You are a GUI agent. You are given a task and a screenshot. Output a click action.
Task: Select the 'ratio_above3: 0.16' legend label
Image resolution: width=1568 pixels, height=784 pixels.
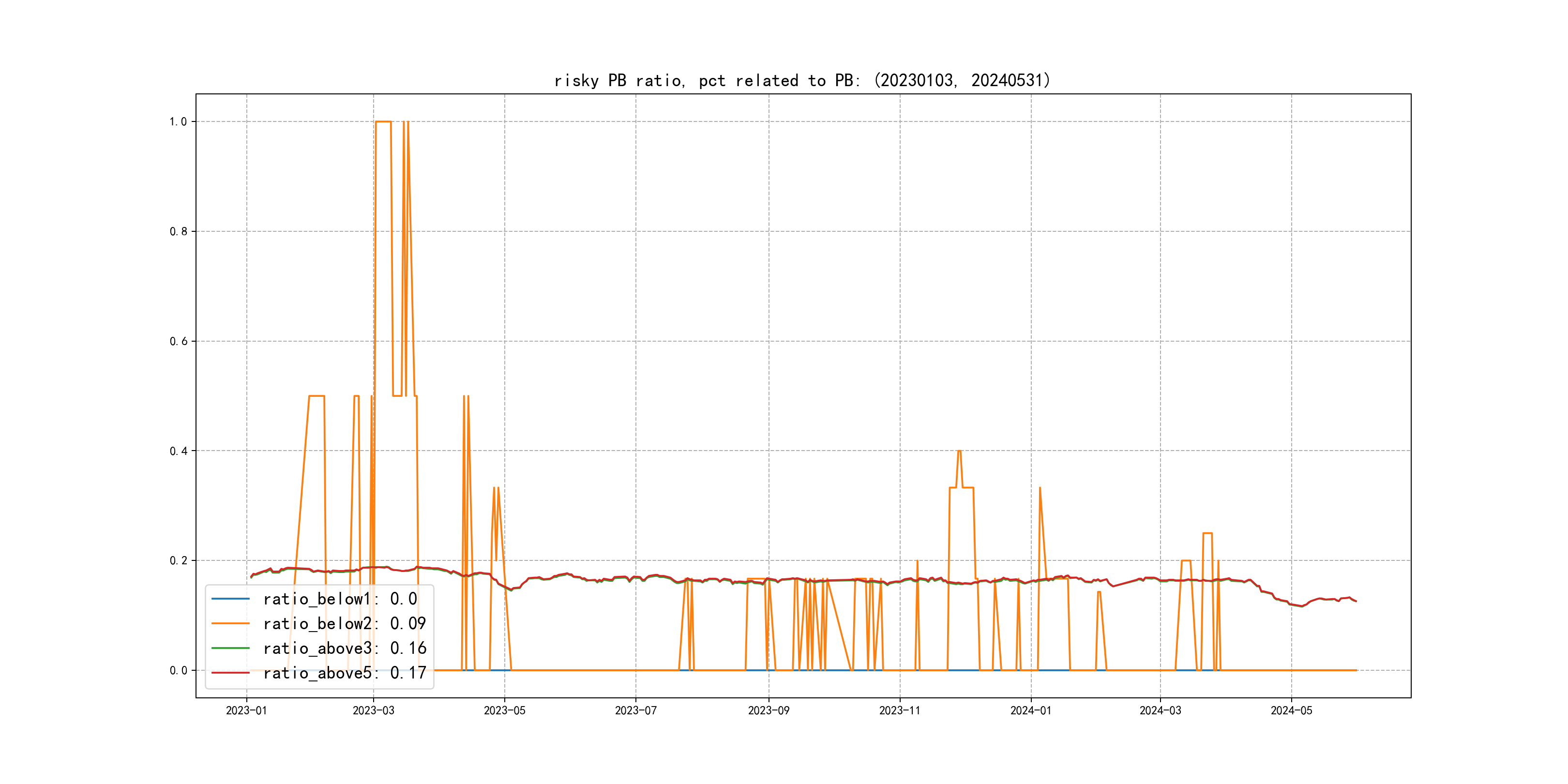click(345, 648)
